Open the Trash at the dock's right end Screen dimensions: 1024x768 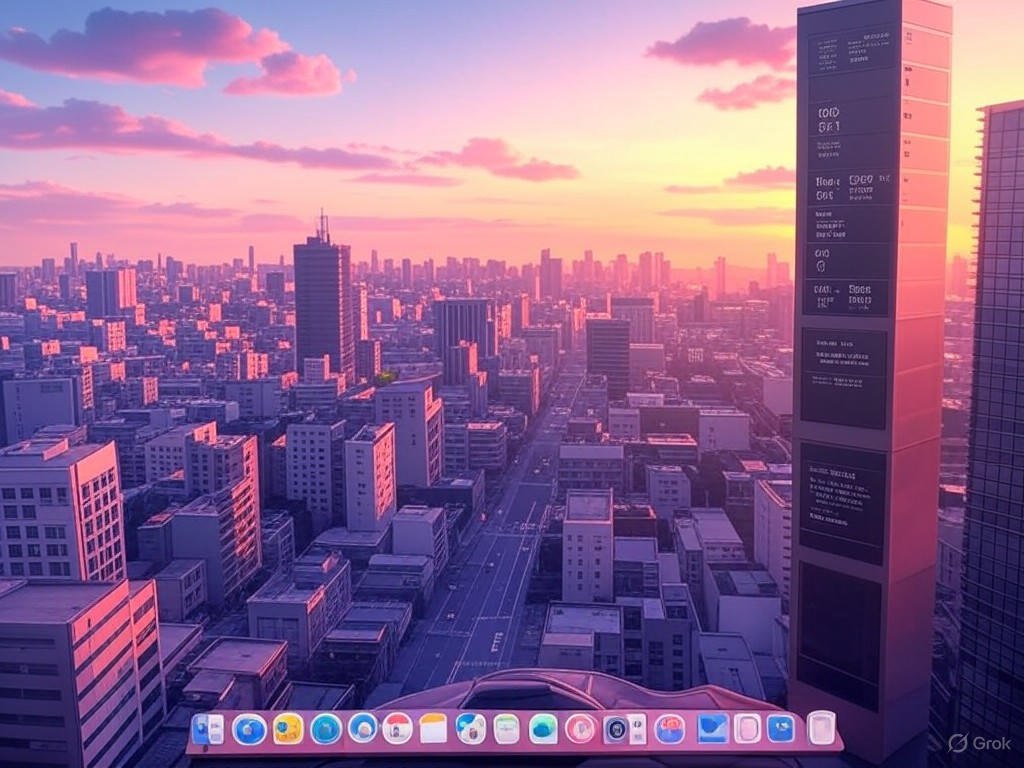tap(821, 728)
